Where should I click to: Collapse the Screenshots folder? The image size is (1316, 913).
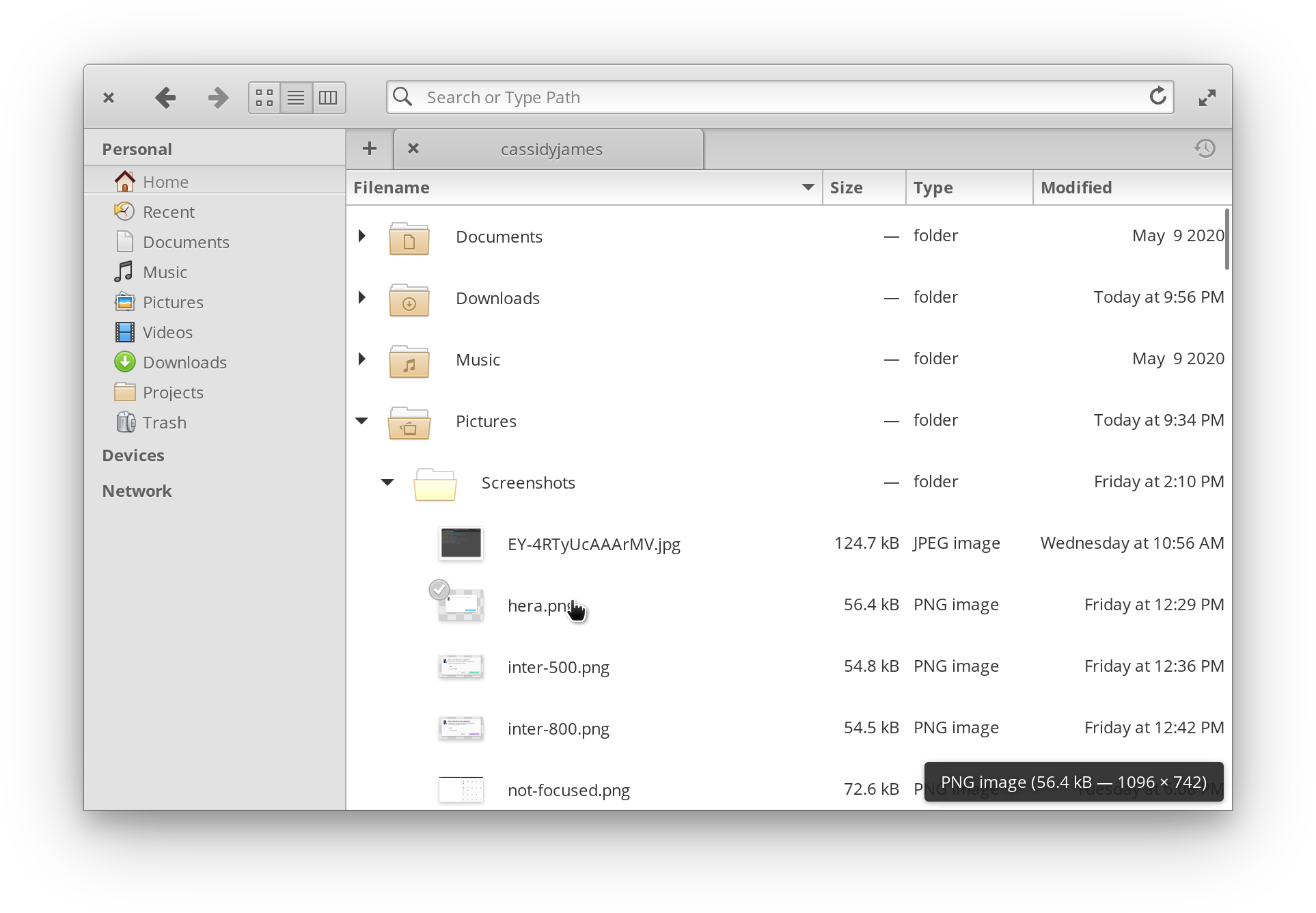click(387, 482)
